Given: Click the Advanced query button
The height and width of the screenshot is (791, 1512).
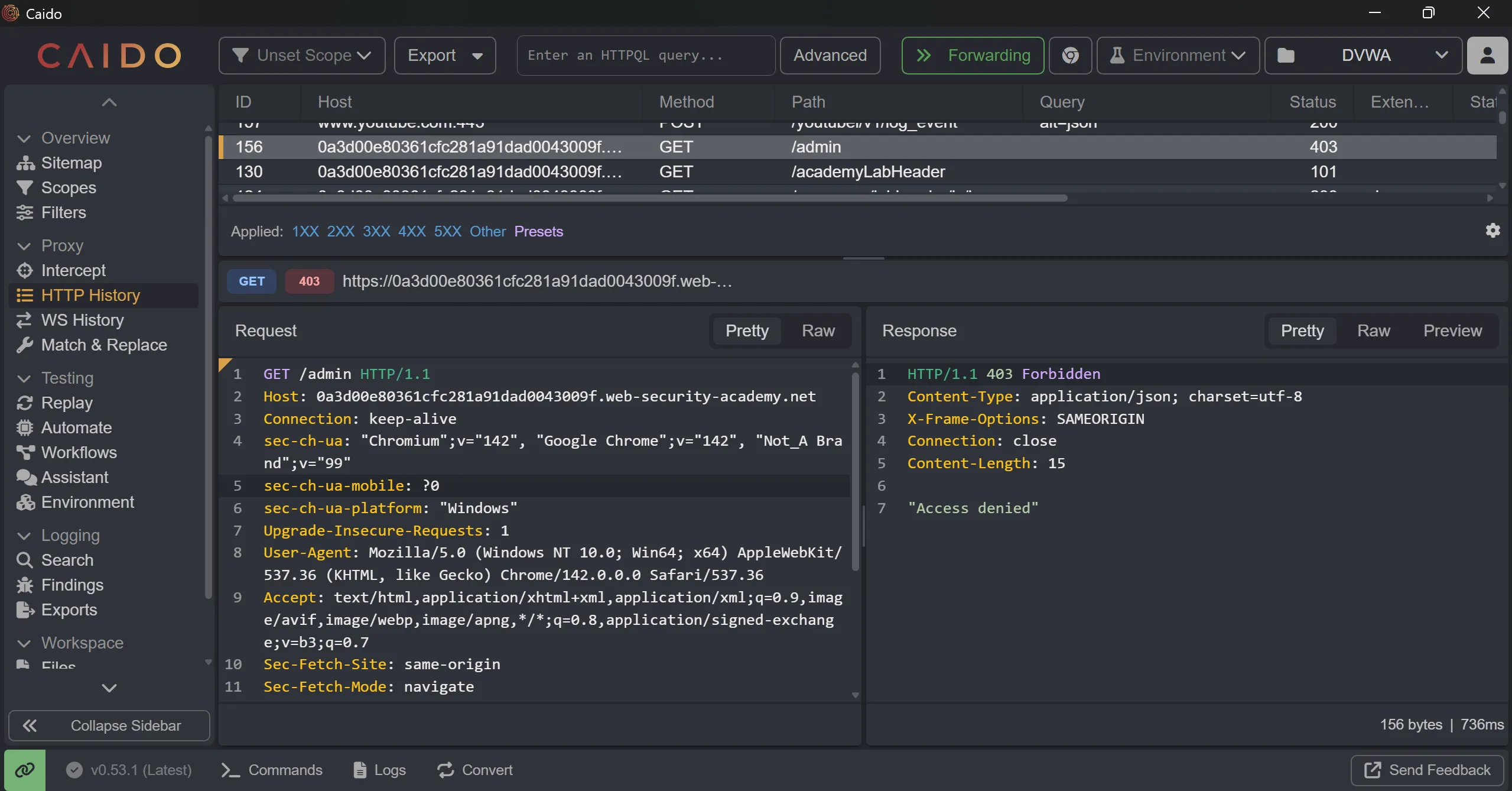Looking at the screenshot, I should coord(830,56).
